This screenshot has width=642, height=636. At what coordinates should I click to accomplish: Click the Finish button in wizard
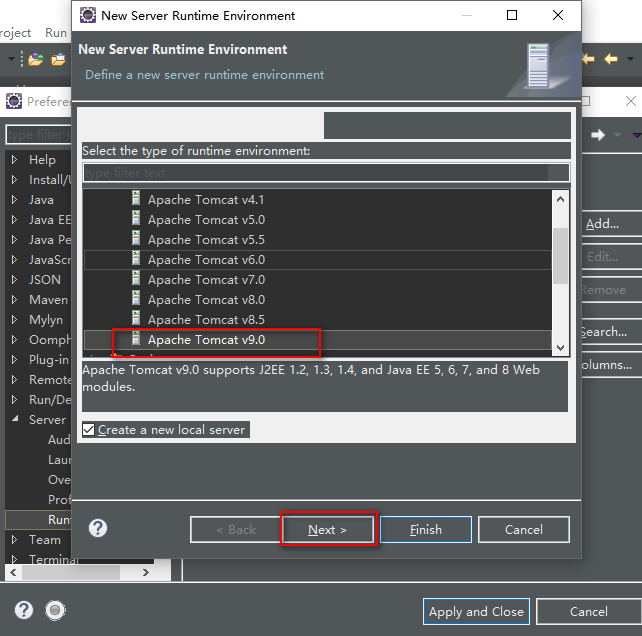point(426,530)
